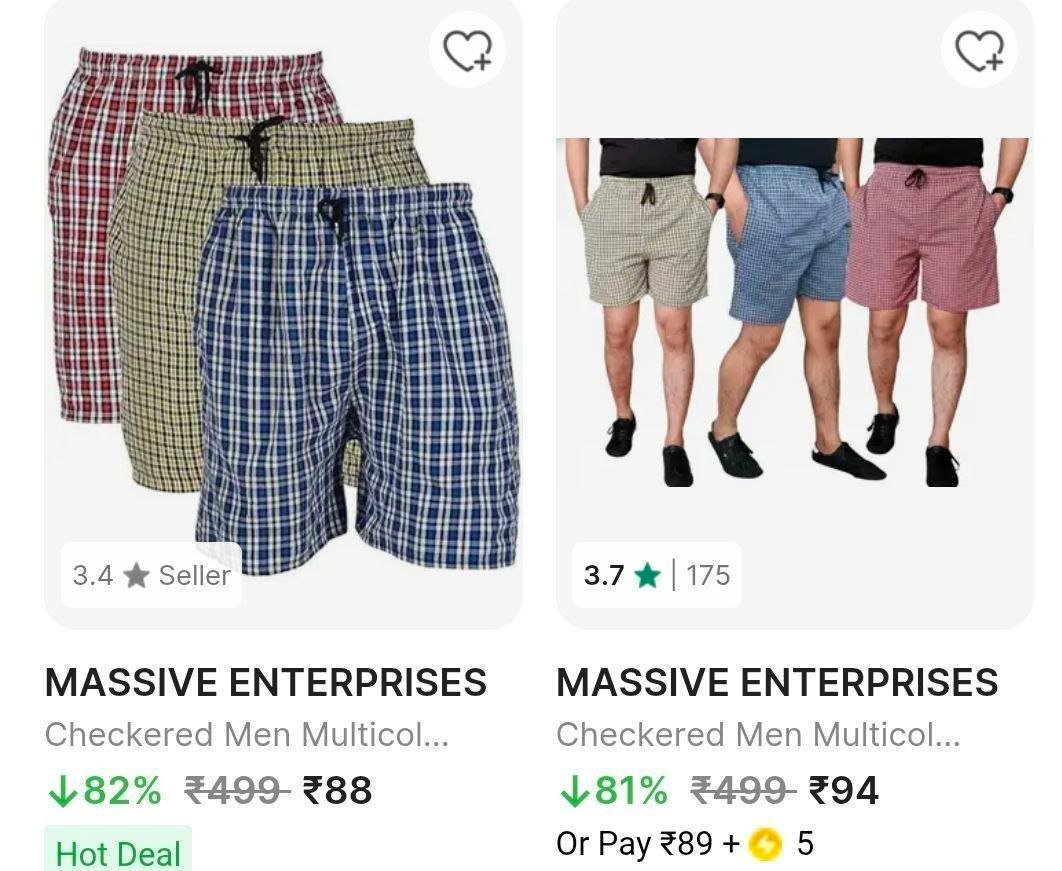Open the right MASSIVE ENTERPRISES product listing
1062x871 pixels.
(x=777, y=682)
